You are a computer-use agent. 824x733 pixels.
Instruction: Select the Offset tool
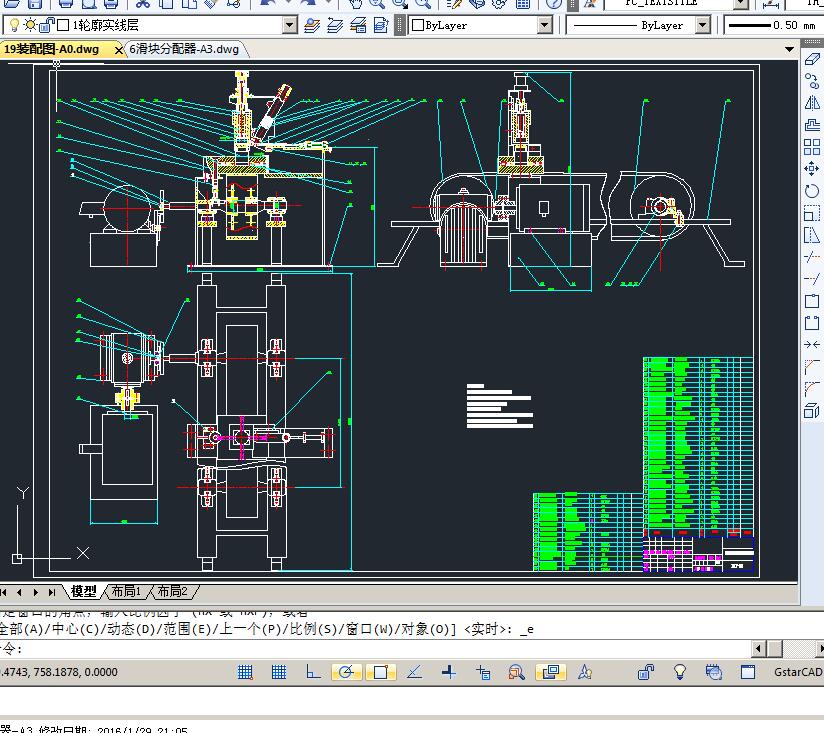812,125
